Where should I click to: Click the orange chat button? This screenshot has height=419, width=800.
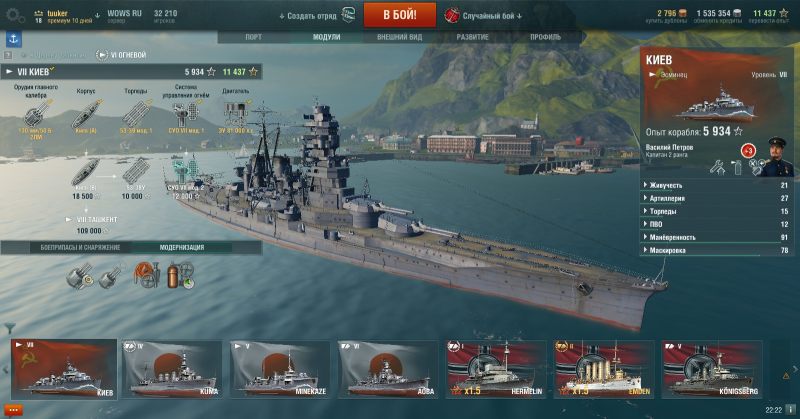click(x=13, y=410)
